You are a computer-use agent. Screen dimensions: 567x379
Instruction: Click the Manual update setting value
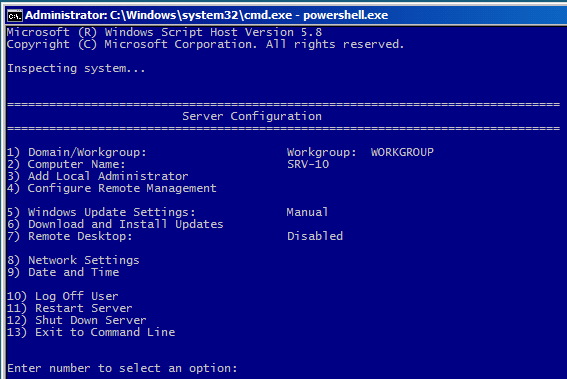pyautogui.click(x=307, y=212)
